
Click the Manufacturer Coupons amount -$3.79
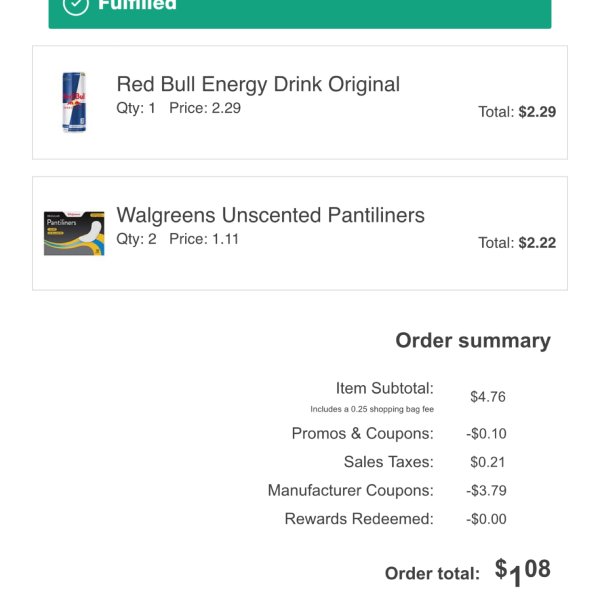click(x=486, y=491)
